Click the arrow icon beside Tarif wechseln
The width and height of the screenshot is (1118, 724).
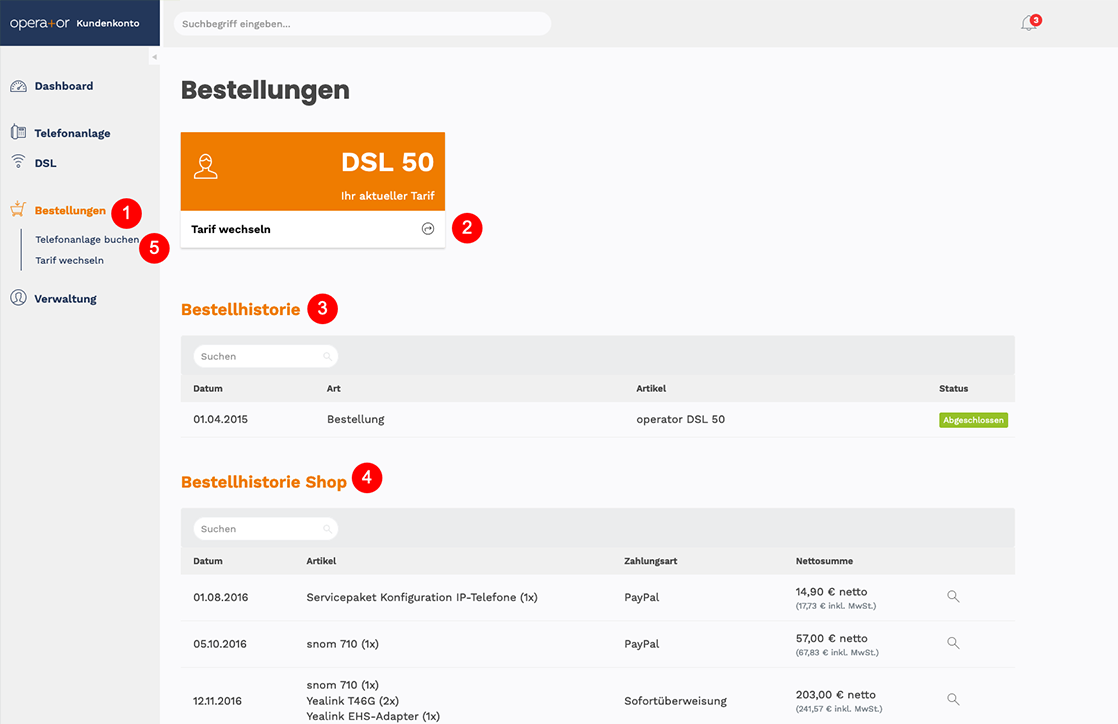click(428, 228)
